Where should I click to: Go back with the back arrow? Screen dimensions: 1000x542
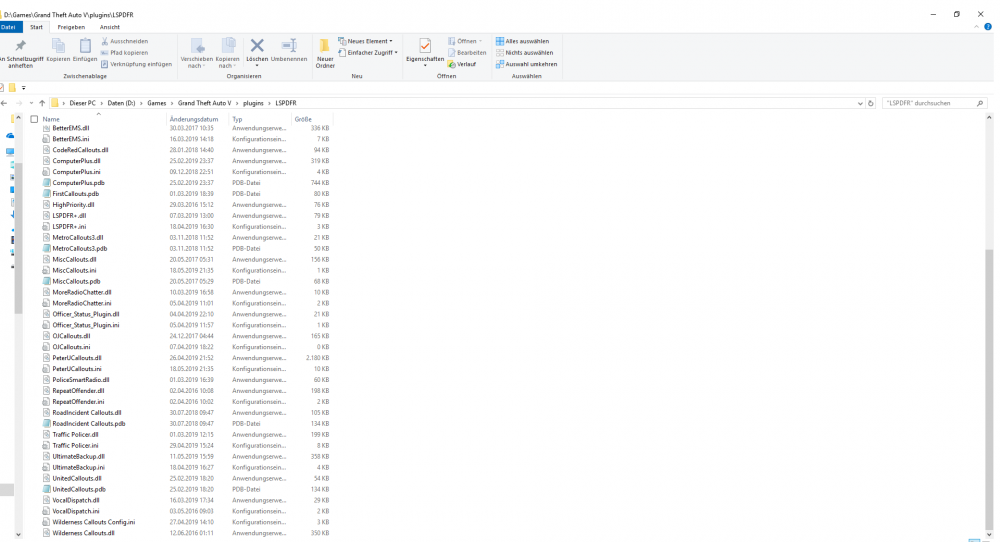point(4,103)
